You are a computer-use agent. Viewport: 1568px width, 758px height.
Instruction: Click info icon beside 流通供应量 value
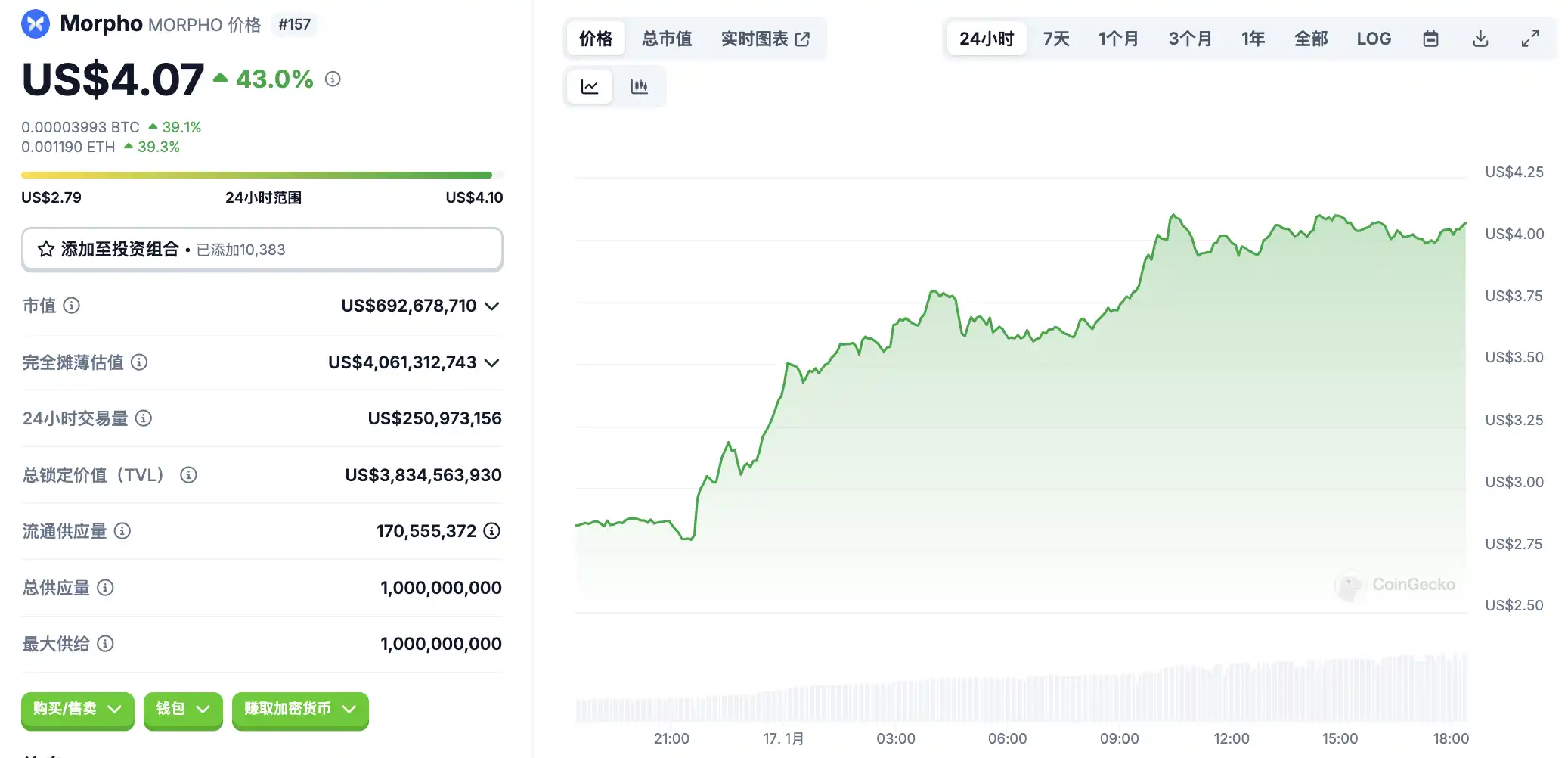492,531
